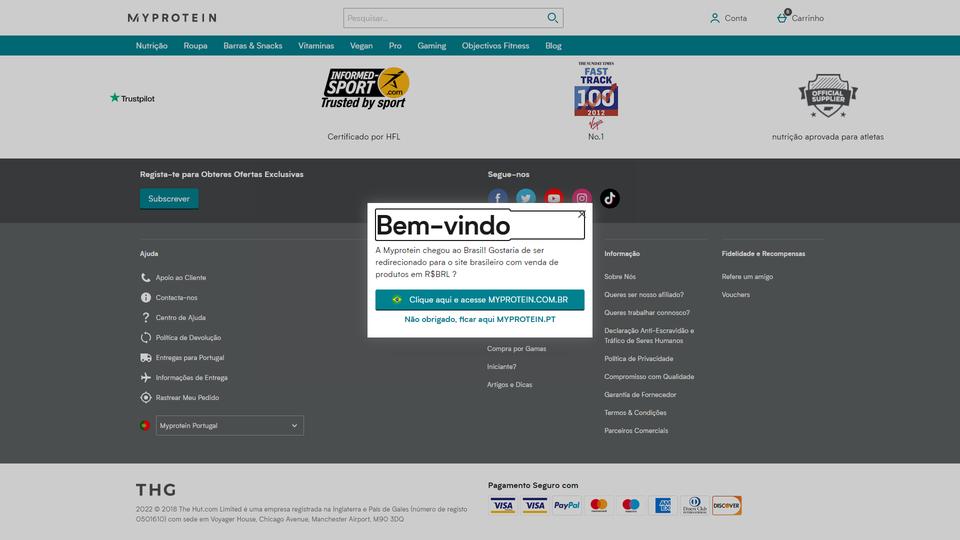Click the airplane icon beside Informações de Entrega

pos(146,378)
